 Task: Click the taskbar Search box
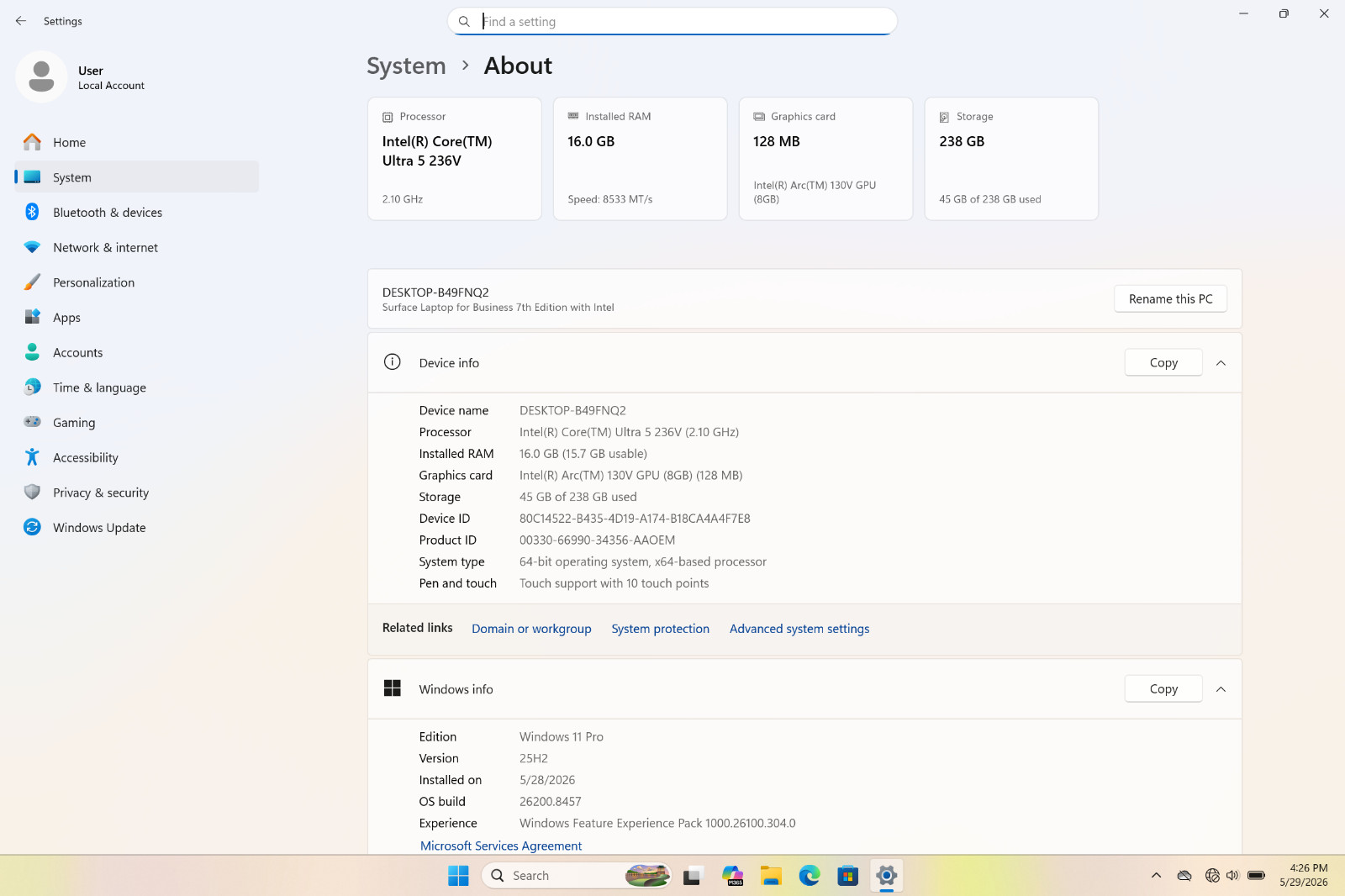point(577,876)
